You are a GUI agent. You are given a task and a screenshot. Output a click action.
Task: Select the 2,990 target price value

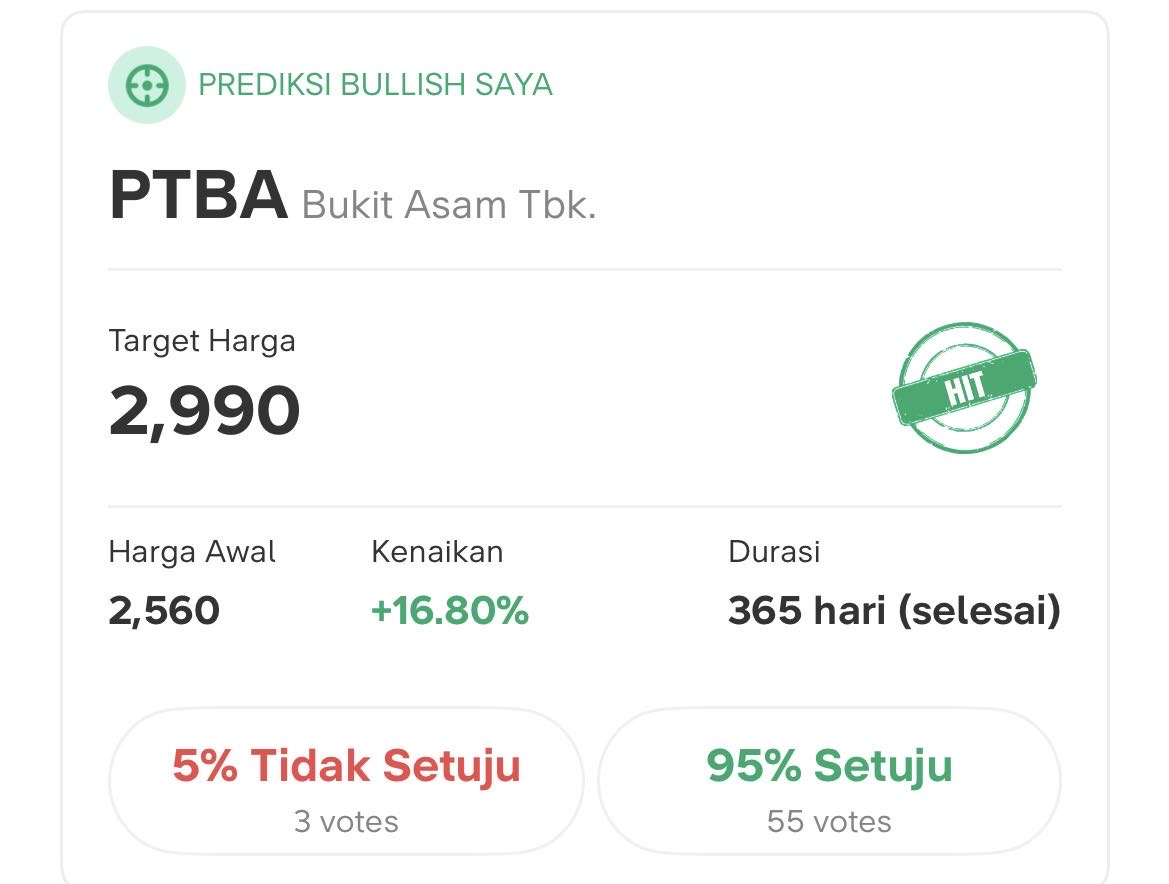pyautogui.click(x=204, y=411)
